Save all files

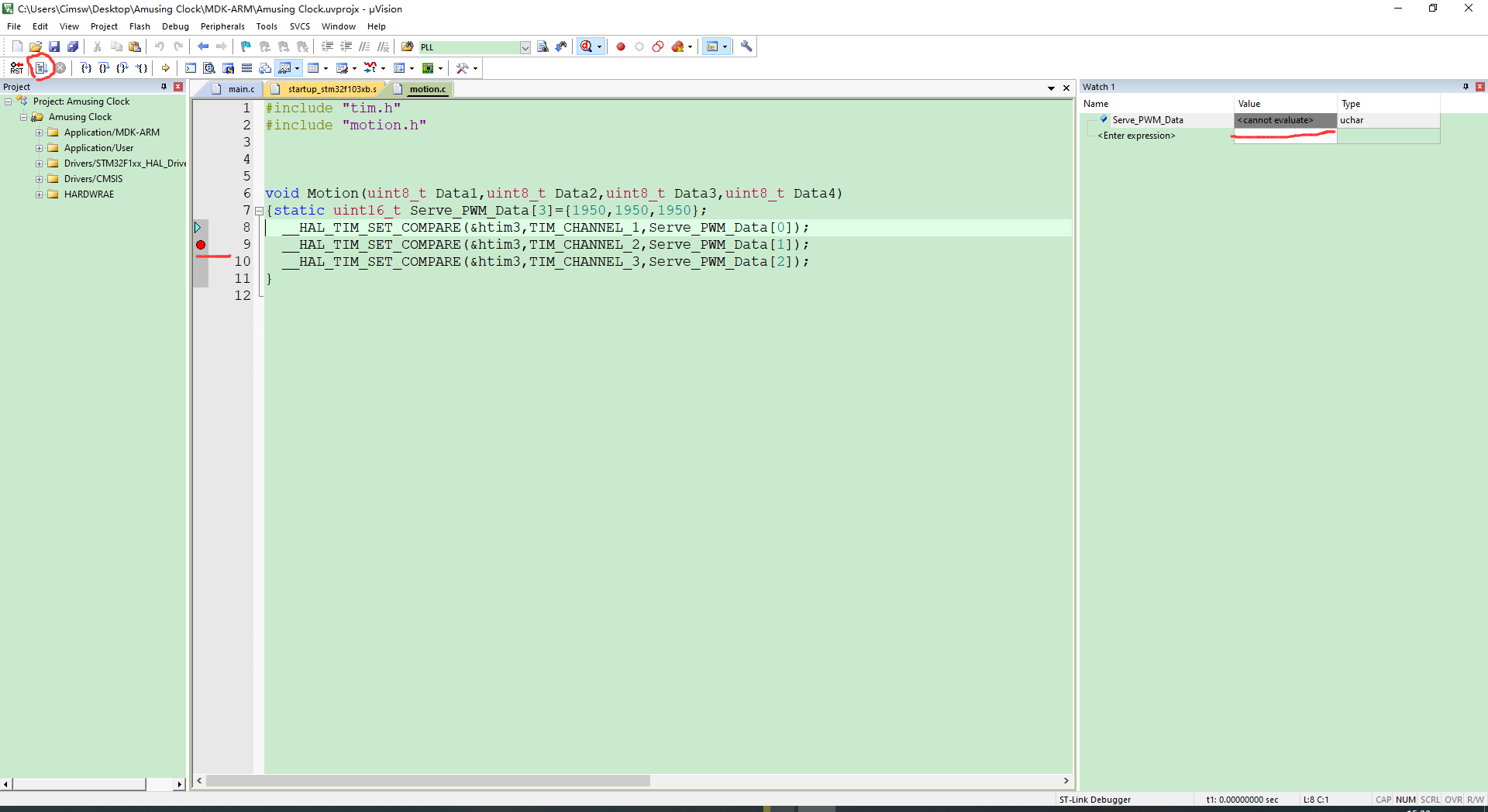73,46
